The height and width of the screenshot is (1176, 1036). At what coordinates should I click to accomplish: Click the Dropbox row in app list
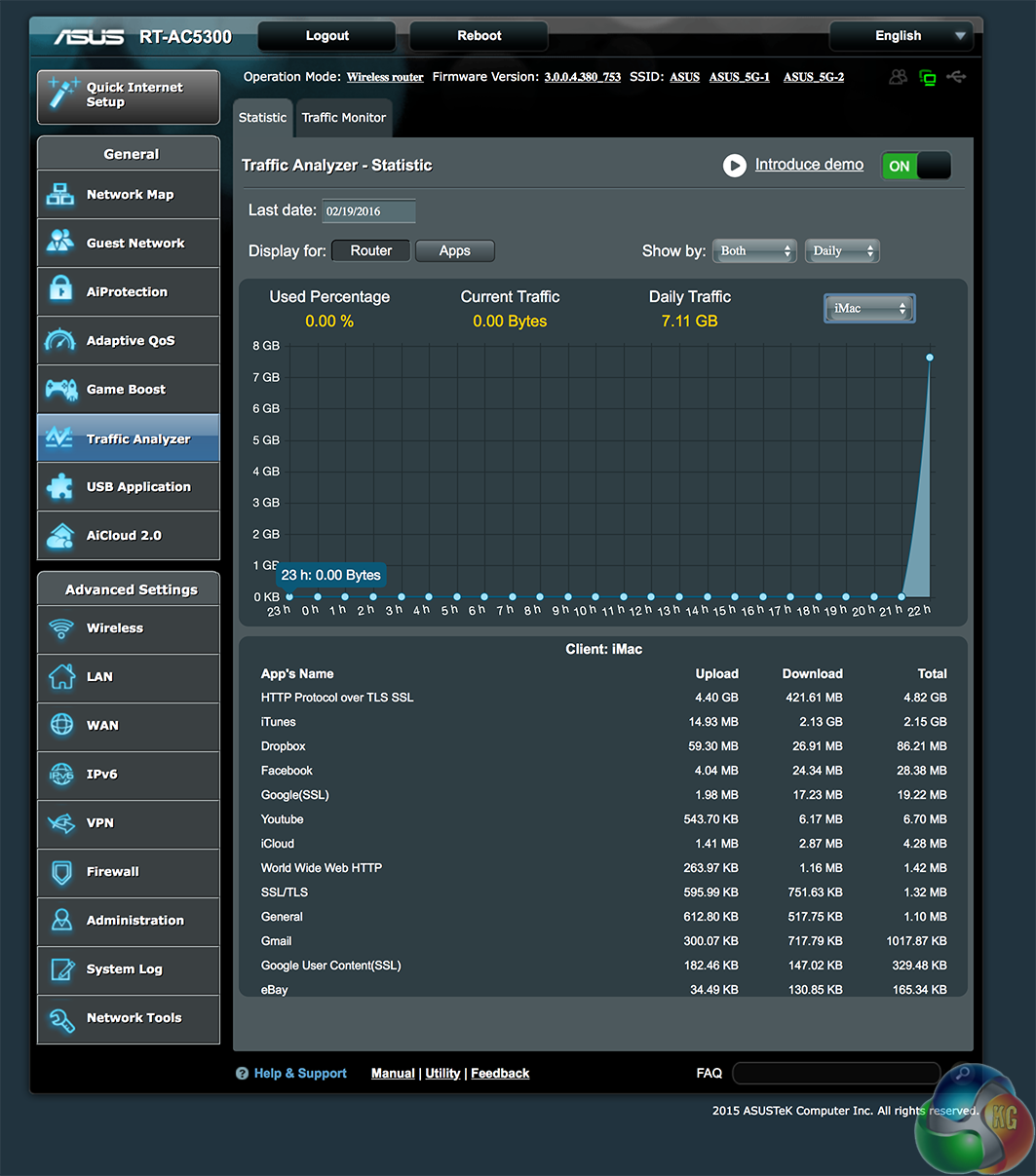pyautogui.click(x=603, y=746)
